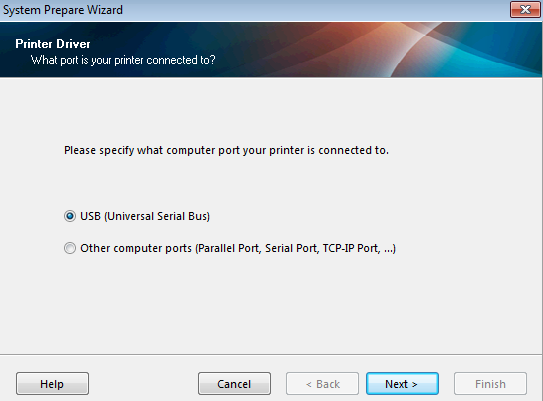
Task: Cancel the printer driver wizard
Action: pos(234,384)
